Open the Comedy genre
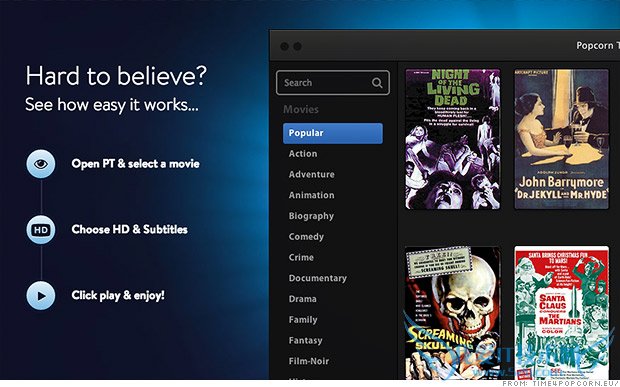The height and width of the screenshot is (387, 620). (306, 237)
